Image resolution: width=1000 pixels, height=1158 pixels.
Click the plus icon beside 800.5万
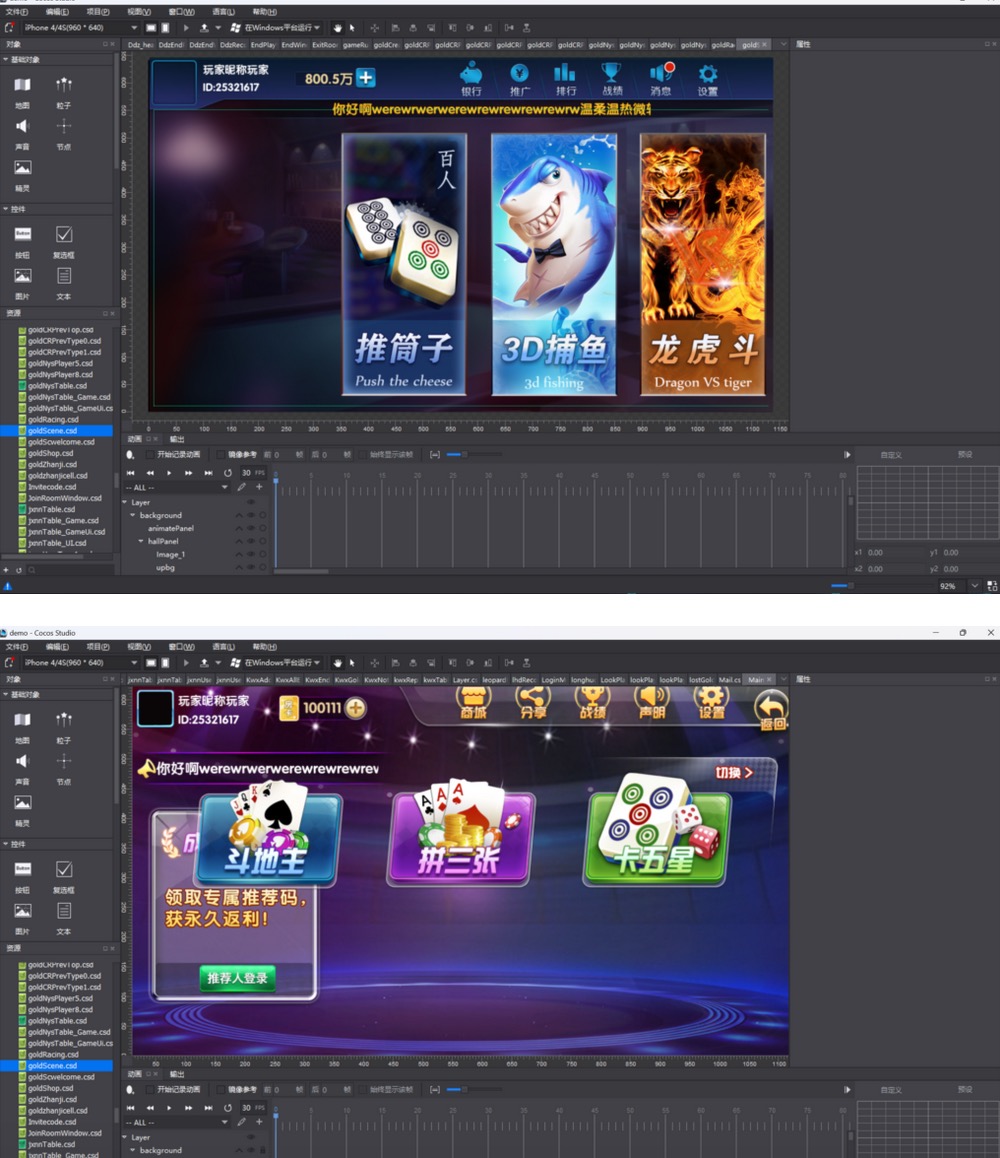point(366,78)
